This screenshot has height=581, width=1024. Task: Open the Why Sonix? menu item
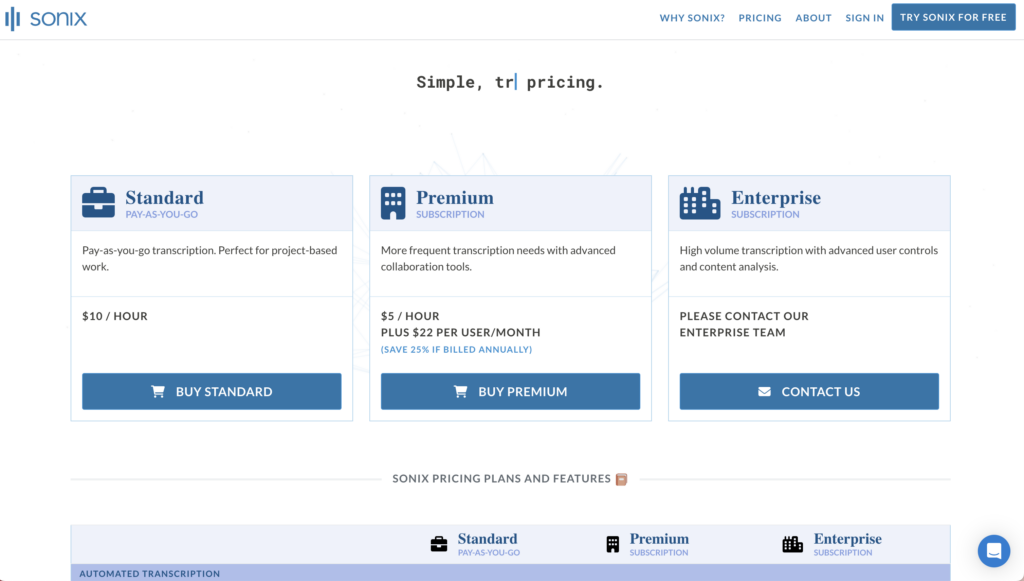pos(692,18)
